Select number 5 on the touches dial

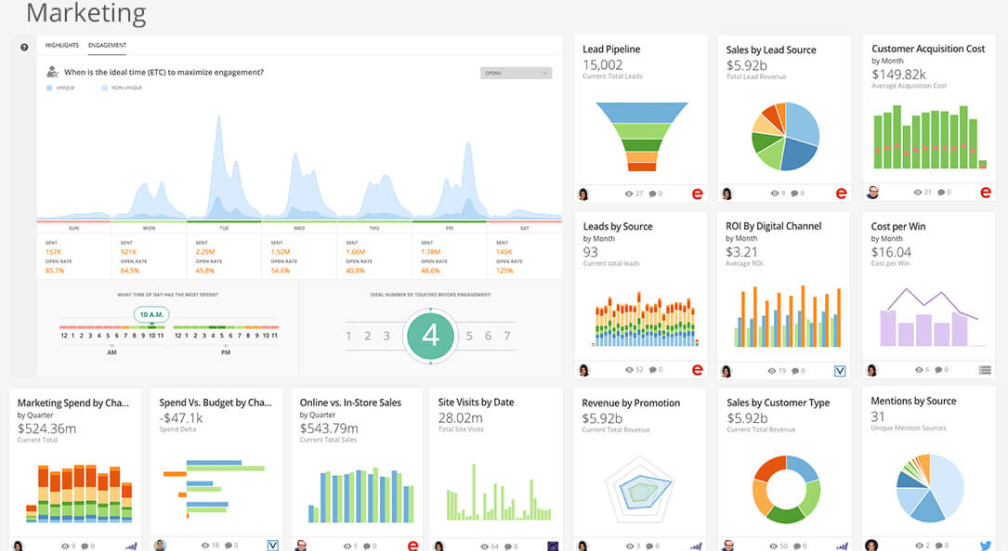point(470,336)
